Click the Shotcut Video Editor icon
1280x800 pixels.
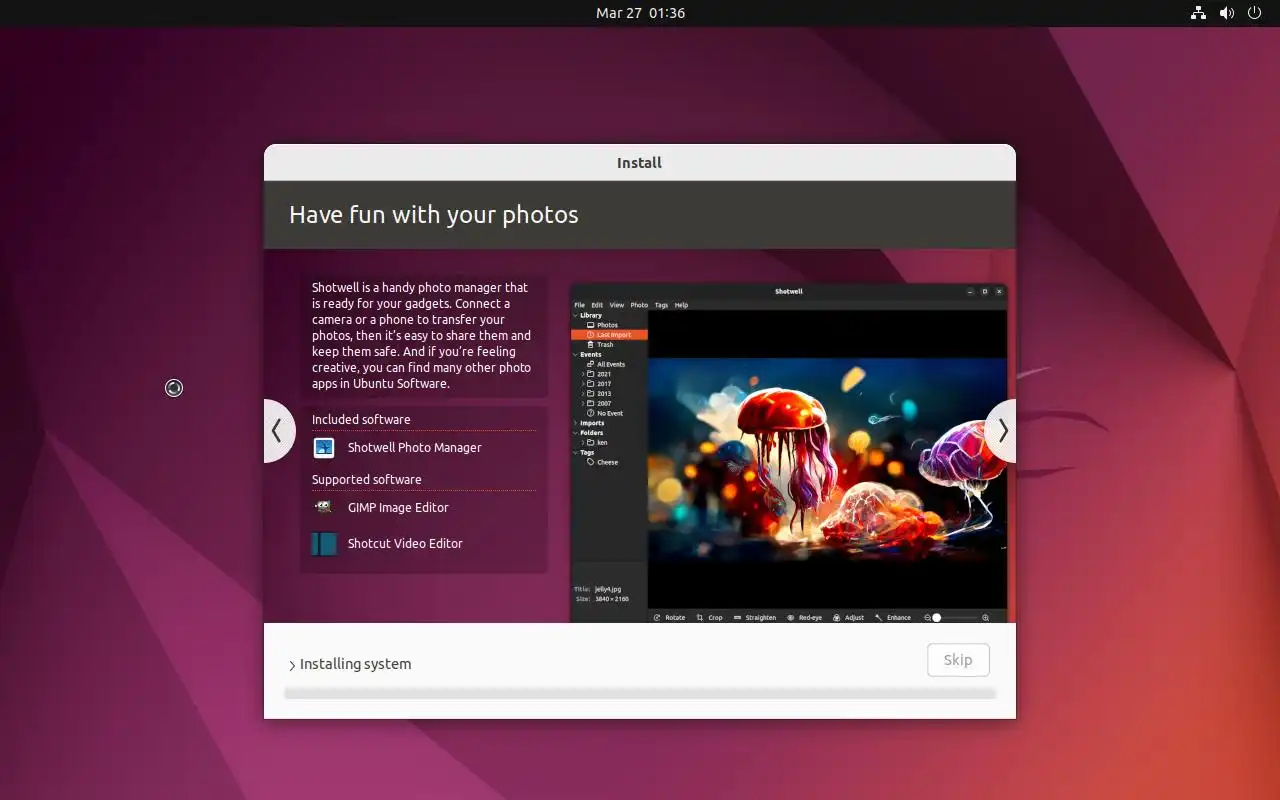coord(324,544)
